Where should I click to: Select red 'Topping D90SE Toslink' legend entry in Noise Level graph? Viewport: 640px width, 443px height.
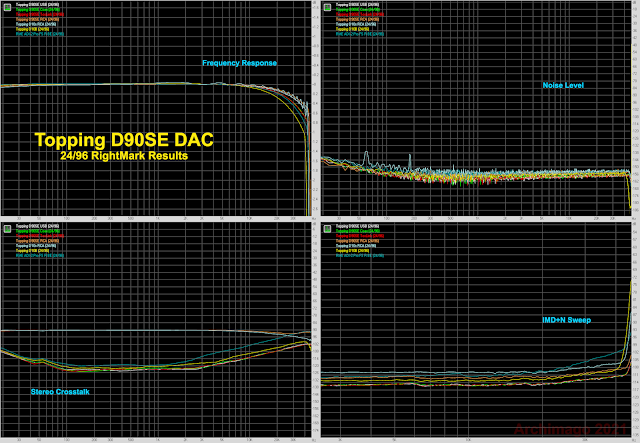coord(360,14)
